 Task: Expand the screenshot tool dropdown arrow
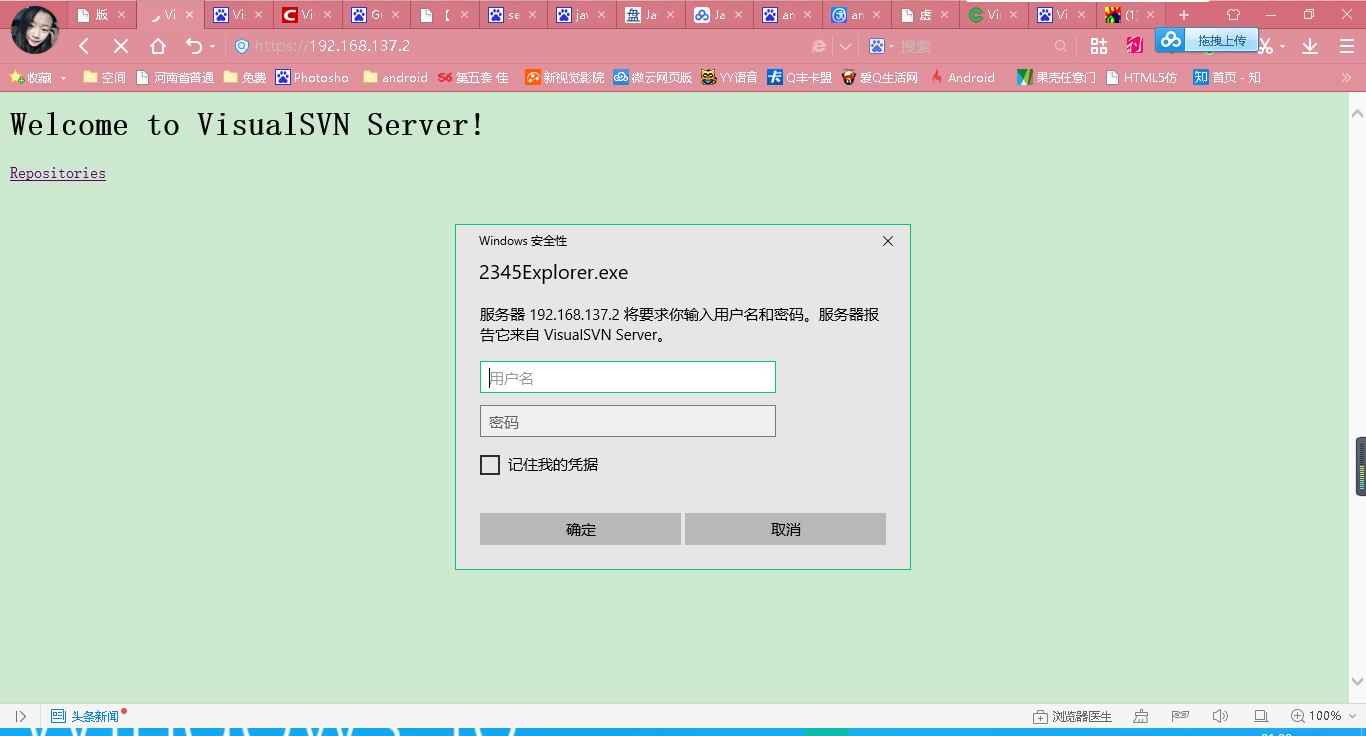pyautogui.click(x=1283, y=47)
